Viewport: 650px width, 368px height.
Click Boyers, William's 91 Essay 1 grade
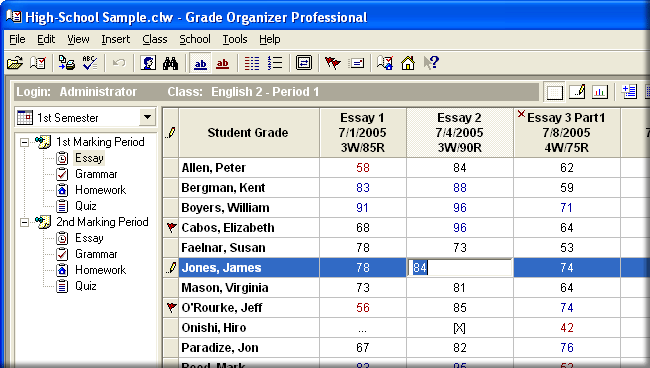[363, 208]
